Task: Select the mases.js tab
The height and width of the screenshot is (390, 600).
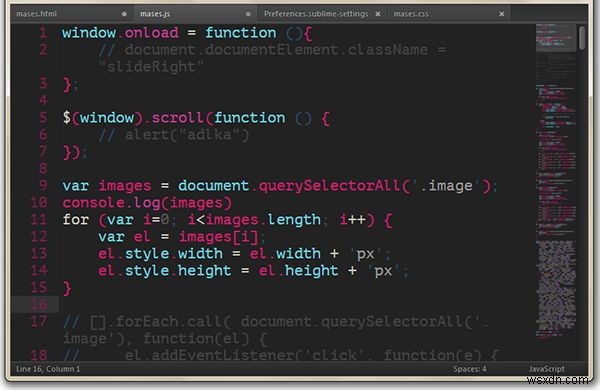Action: pyautogui.click(x=195, y=14)
